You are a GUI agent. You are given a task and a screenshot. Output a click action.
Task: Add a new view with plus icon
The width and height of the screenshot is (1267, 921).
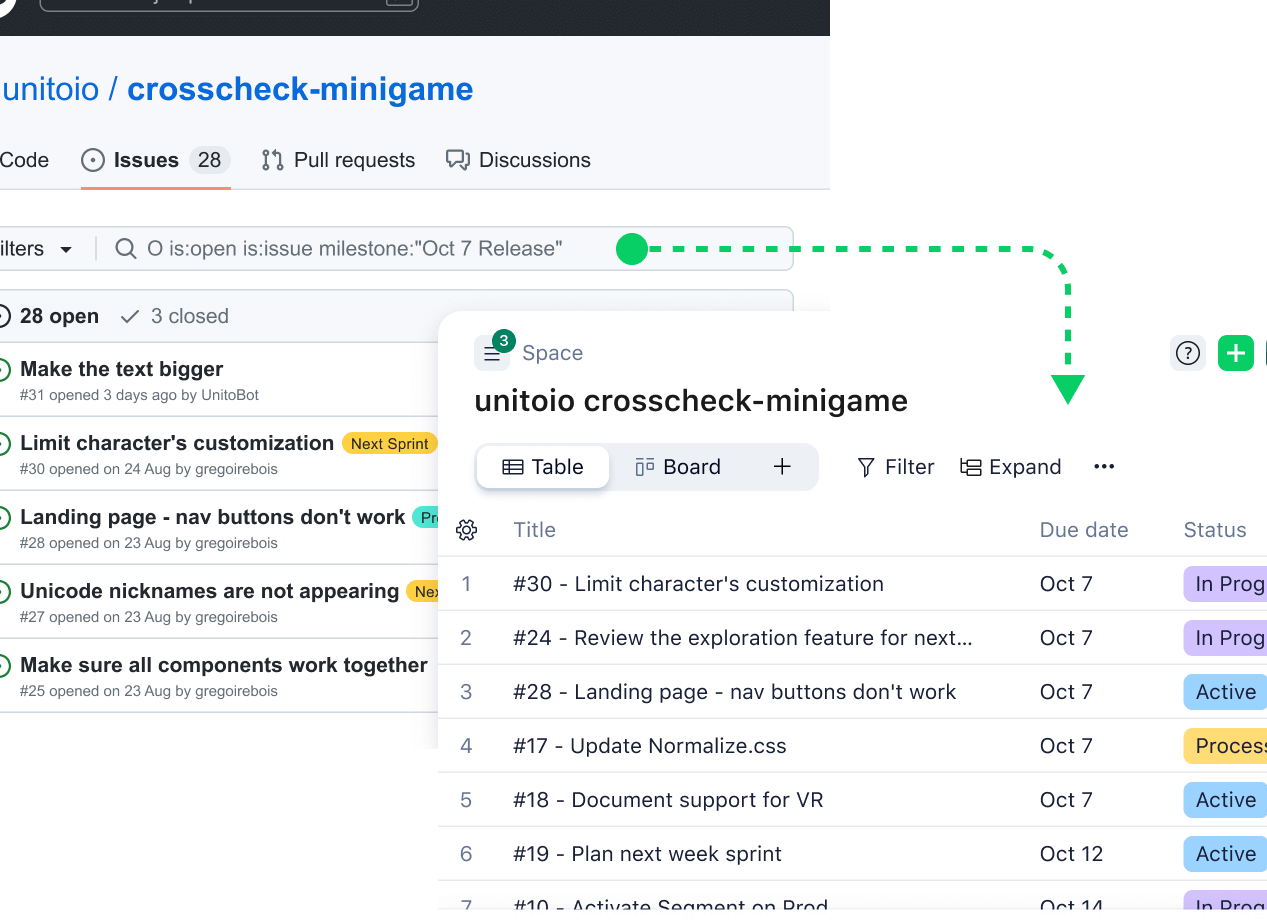(x=782, y=467)
